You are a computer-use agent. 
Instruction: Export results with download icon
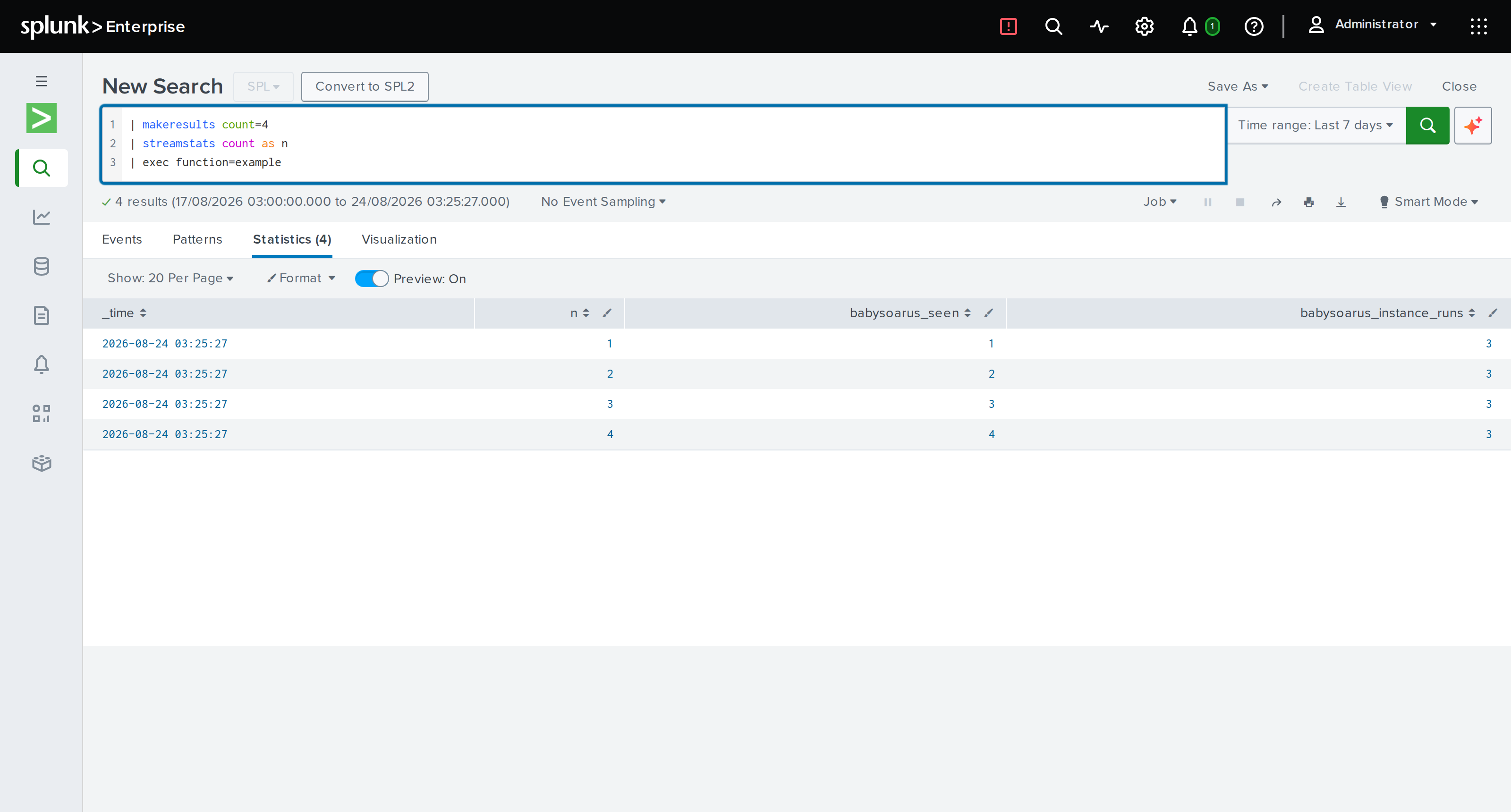coord(1341,202)
